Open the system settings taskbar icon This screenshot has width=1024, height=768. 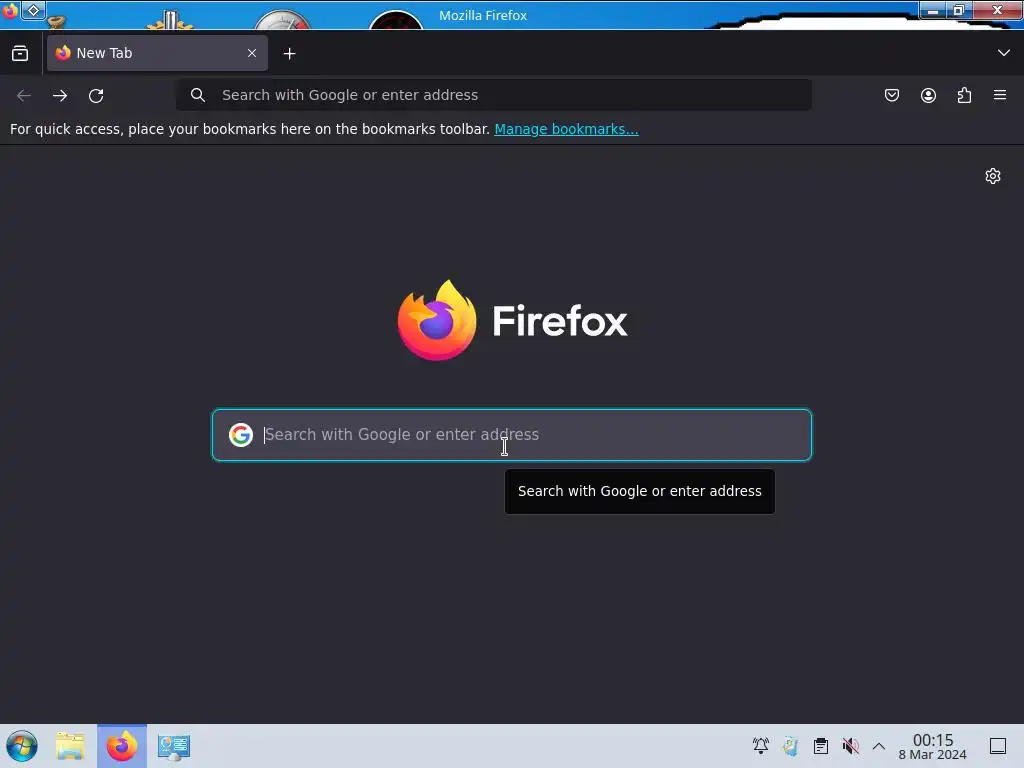[x=174, y=746]
